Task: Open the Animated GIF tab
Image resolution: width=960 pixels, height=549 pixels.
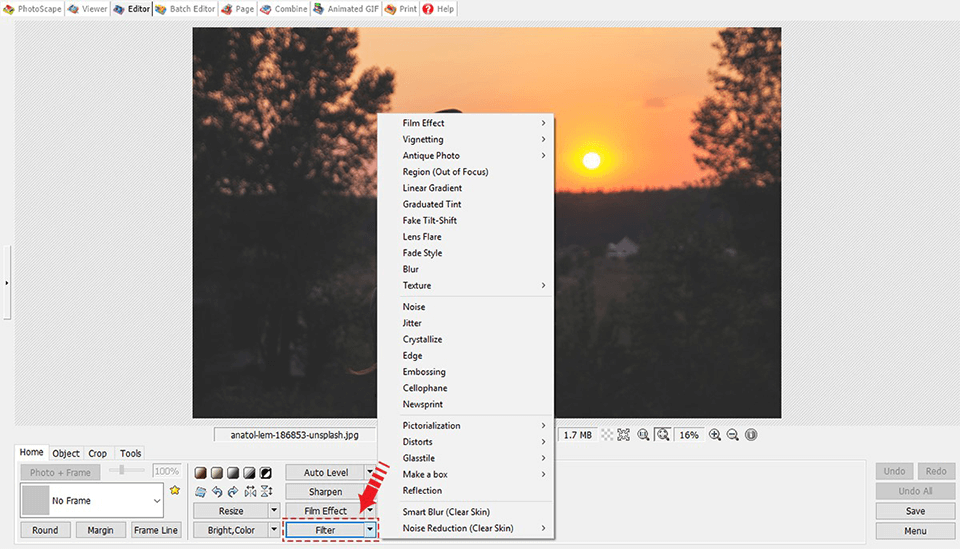Action: tap(346, 9)
